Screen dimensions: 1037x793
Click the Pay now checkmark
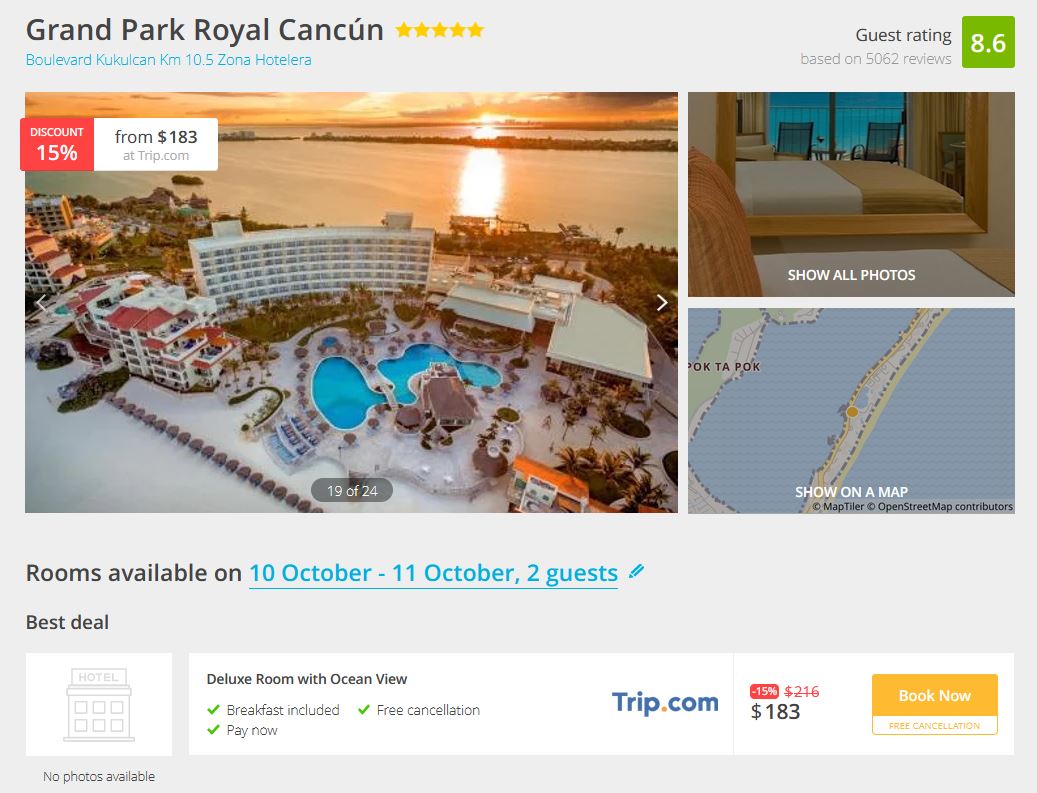coord(213,730)
